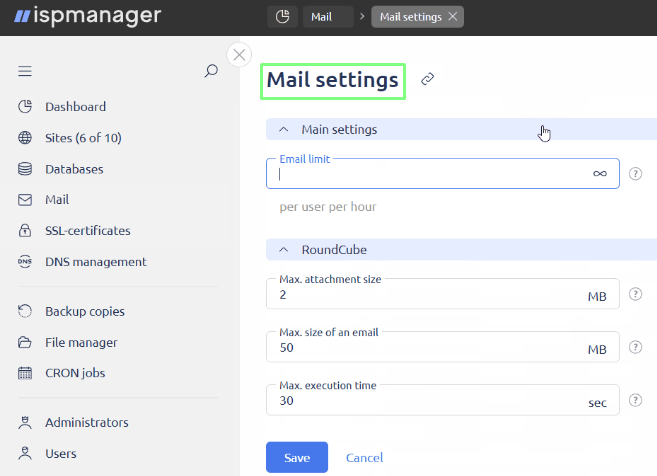657x476 pixels.
Task: Click the Mail envelope icon
Action: tap(25, 199)
